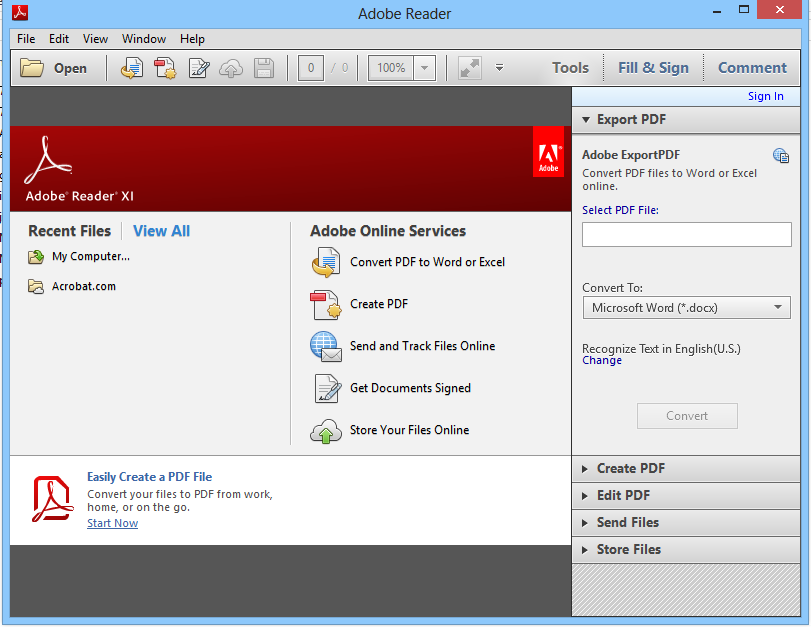Click the 100% zoom value field
The height and width of the screenshot is (627, 811).
coord(391,68)
